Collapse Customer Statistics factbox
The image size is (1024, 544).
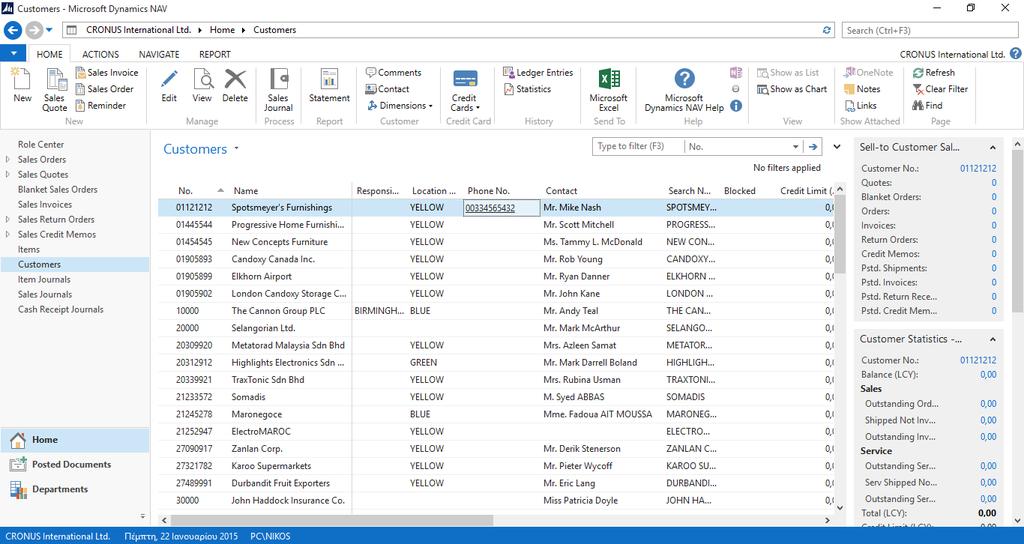(x=992, y=340)
